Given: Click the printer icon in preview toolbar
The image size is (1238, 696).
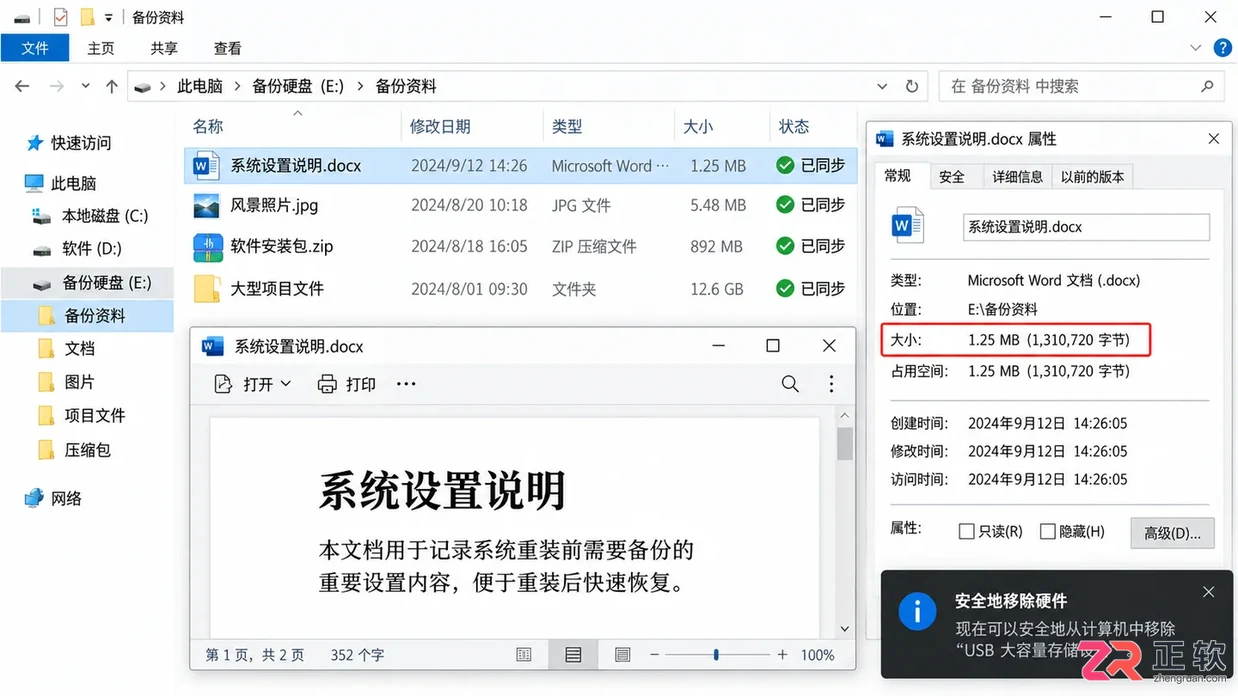Looking at the screenshot, I should [x=327, y=384].
